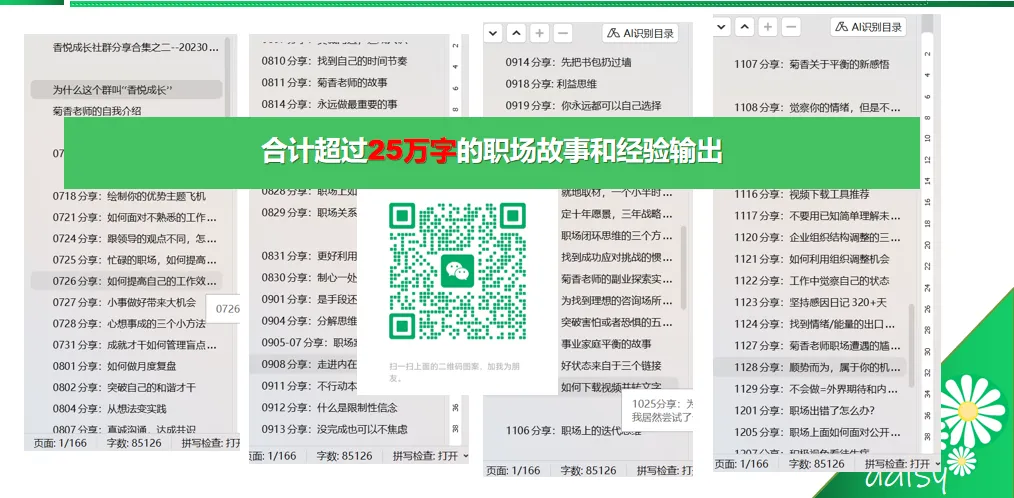Viewport: 1014px width, 498px height.
Task: Click the WeChat QR code image
Action: pyautogui.click(x=457, y=271)
